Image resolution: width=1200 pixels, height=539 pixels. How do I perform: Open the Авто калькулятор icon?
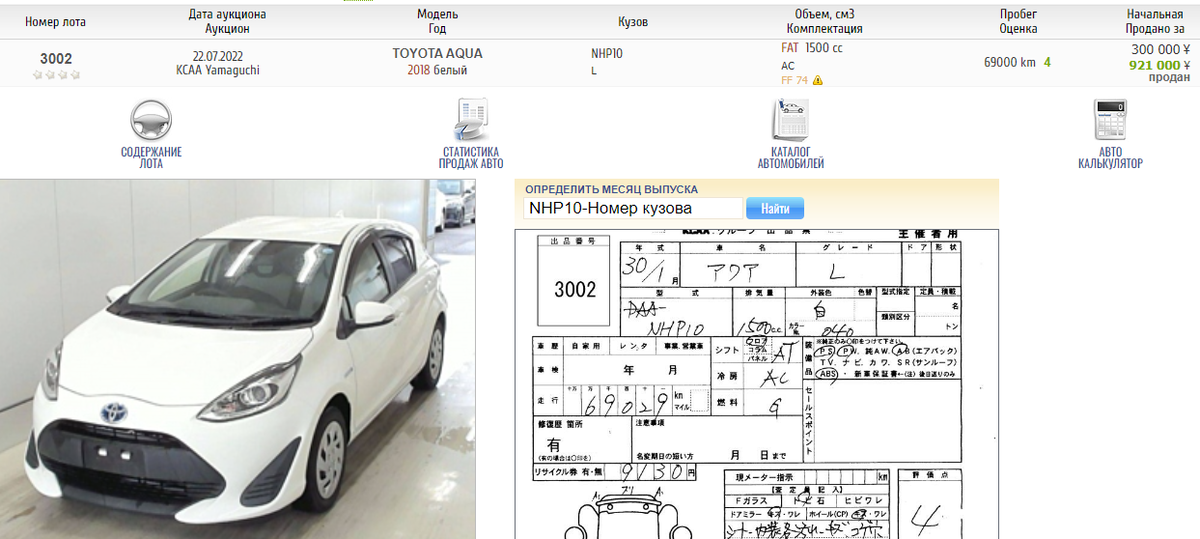1110,120
